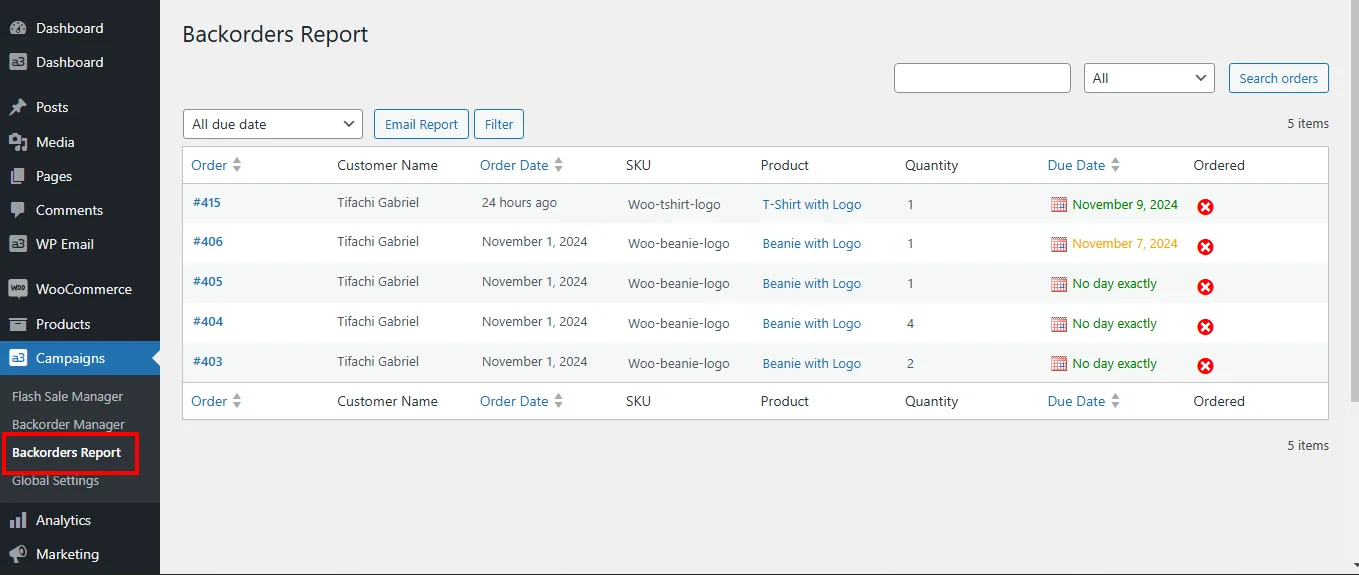1359x575 pixels.
Task: Open WooCommerce from the sidebar icon
Action: 18,289
